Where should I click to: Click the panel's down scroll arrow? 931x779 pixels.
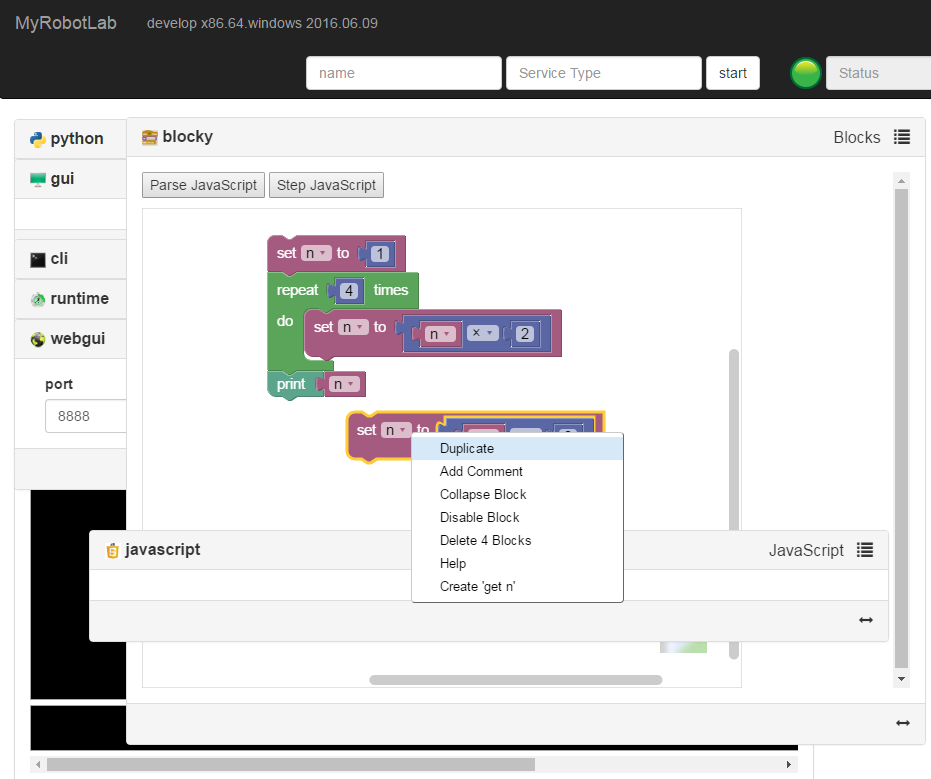tap(901, 679)
